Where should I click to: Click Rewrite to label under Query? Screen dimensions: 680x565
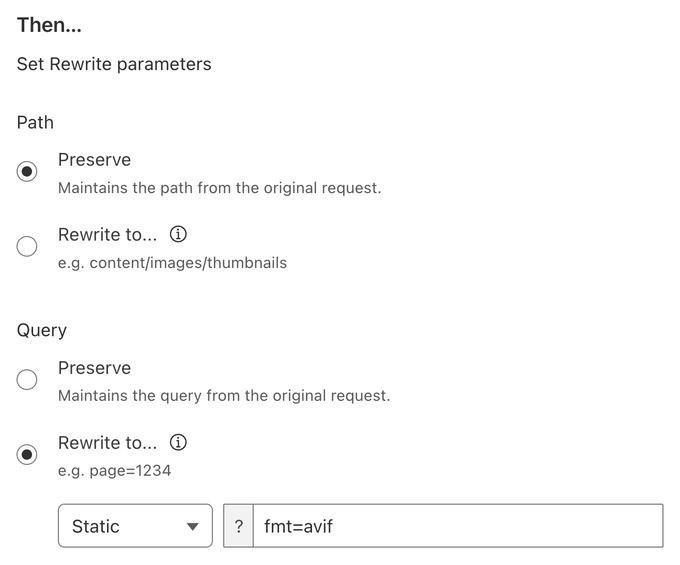107,443
